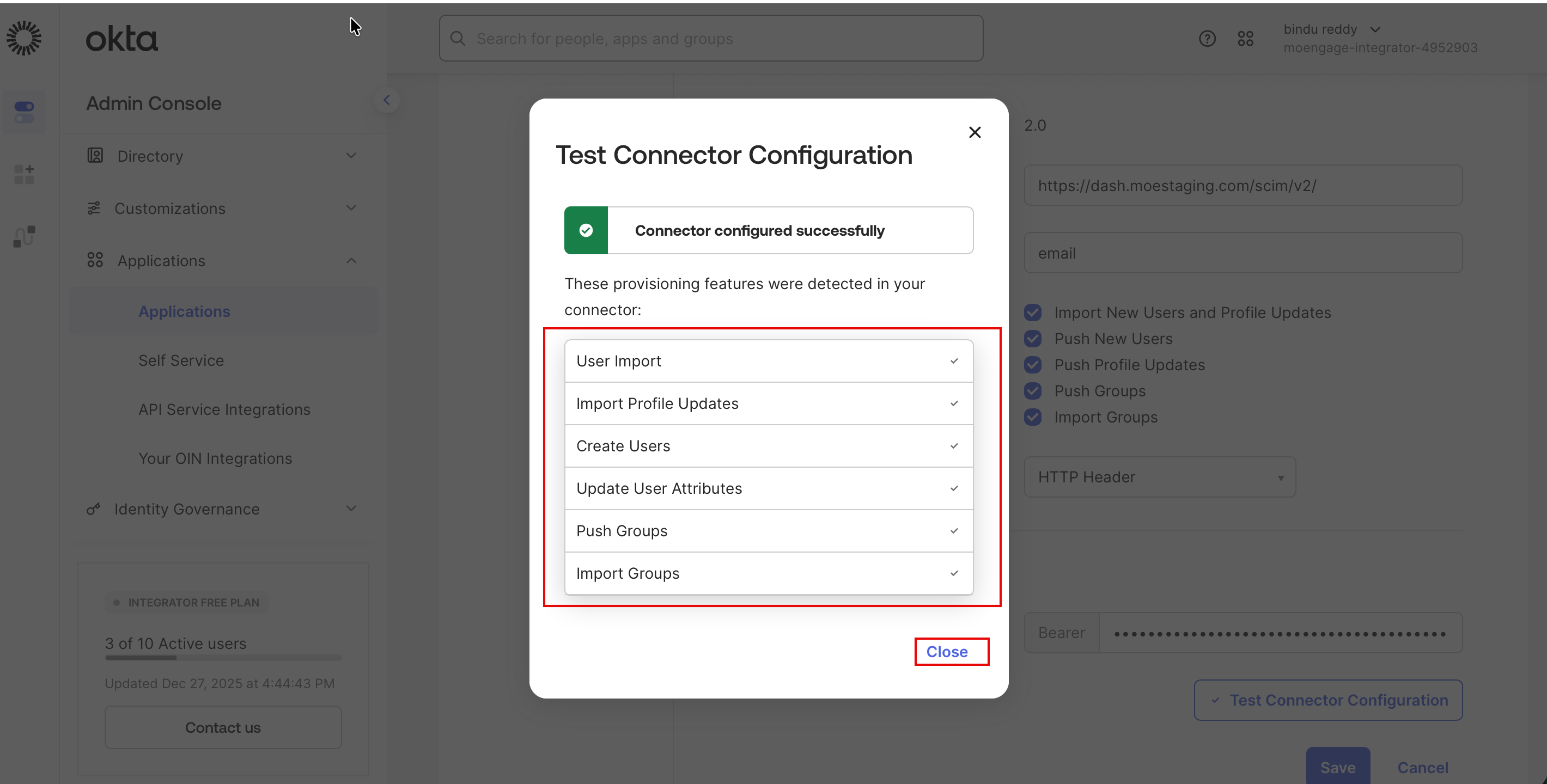Click the search magnifier icon
The height and width of the screenshot is (784, 1547).
[458, 39]
